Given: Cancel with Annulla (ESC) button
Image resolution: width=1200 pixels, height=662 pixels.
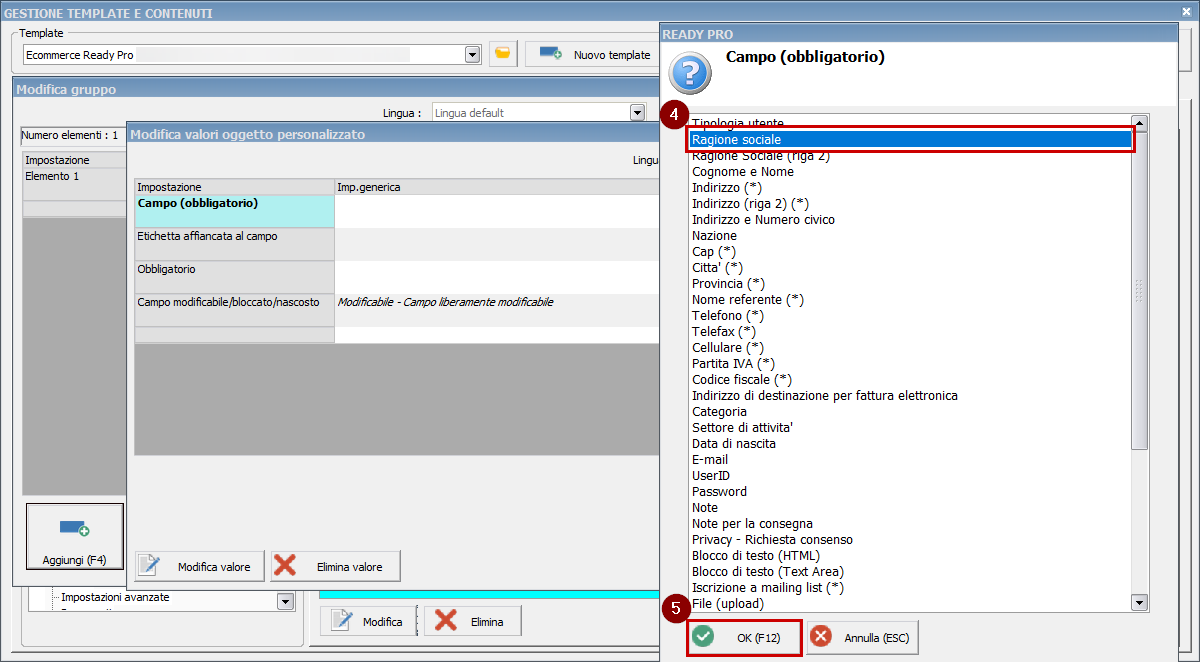Looking at the screenshot, I should coord(862,637).
